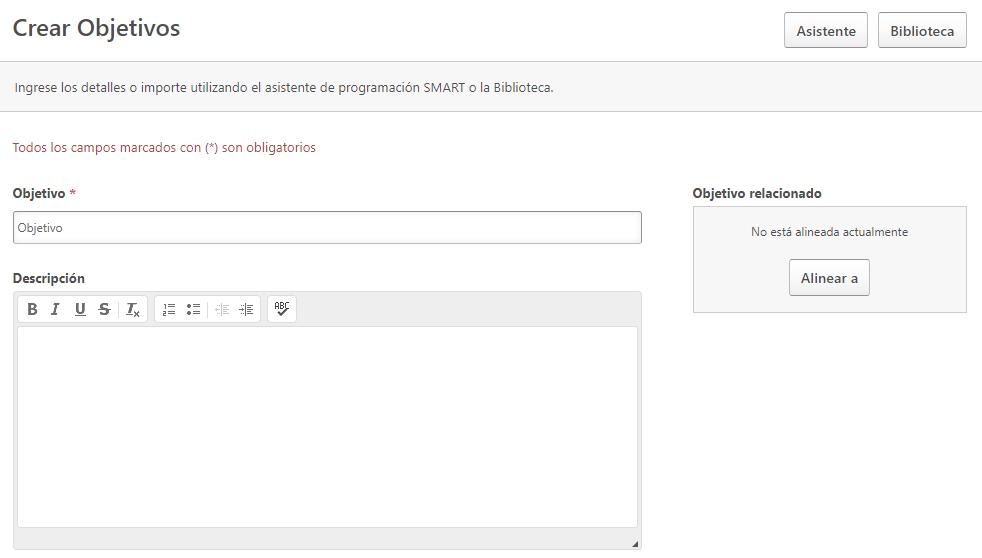Click the 'No está alineada actualmente' text
The image size is (982, 558).
click(829, 232)
